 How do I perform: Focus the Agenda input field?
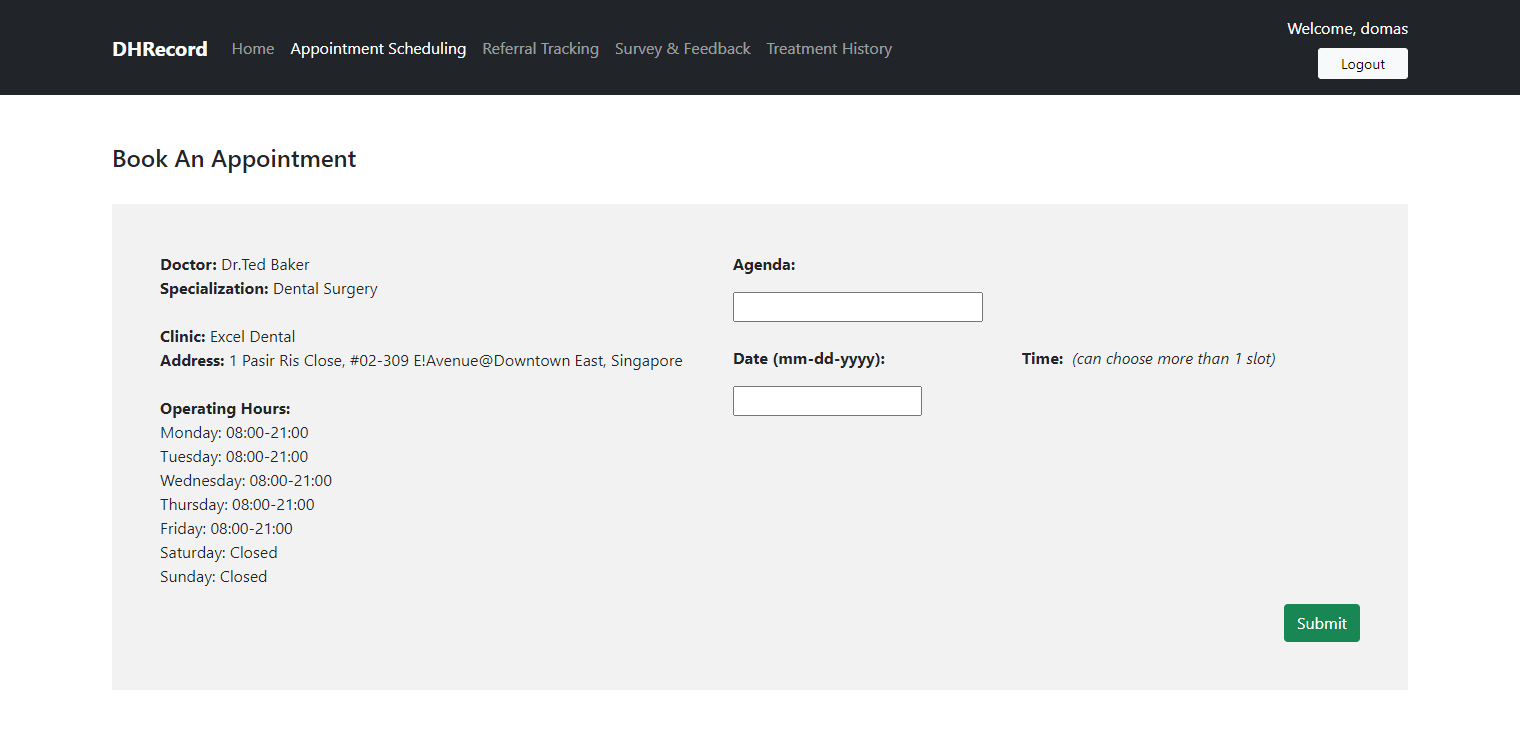857,307
